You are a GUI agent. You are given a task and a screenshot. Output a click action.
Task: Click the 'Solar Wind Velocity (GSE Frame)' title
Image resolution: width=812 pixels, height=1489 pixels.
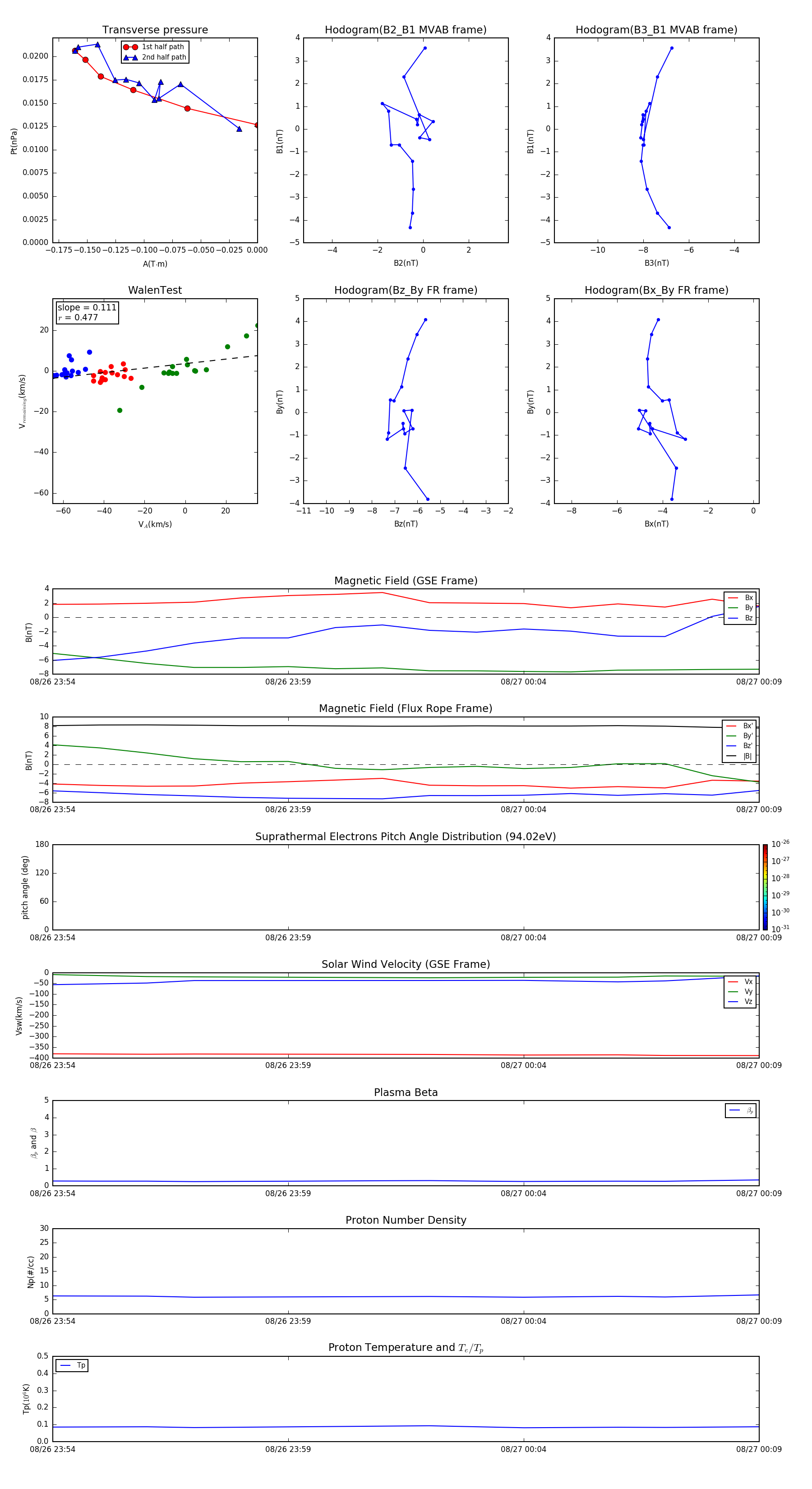(406, 964)
